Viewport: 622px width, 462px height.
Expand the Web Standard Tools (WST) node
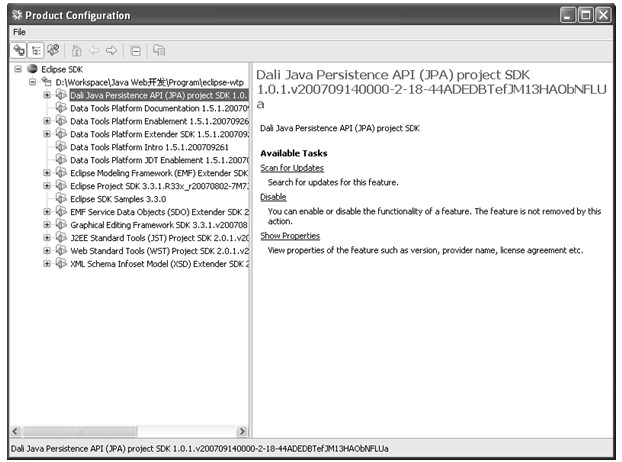(47, 251)
